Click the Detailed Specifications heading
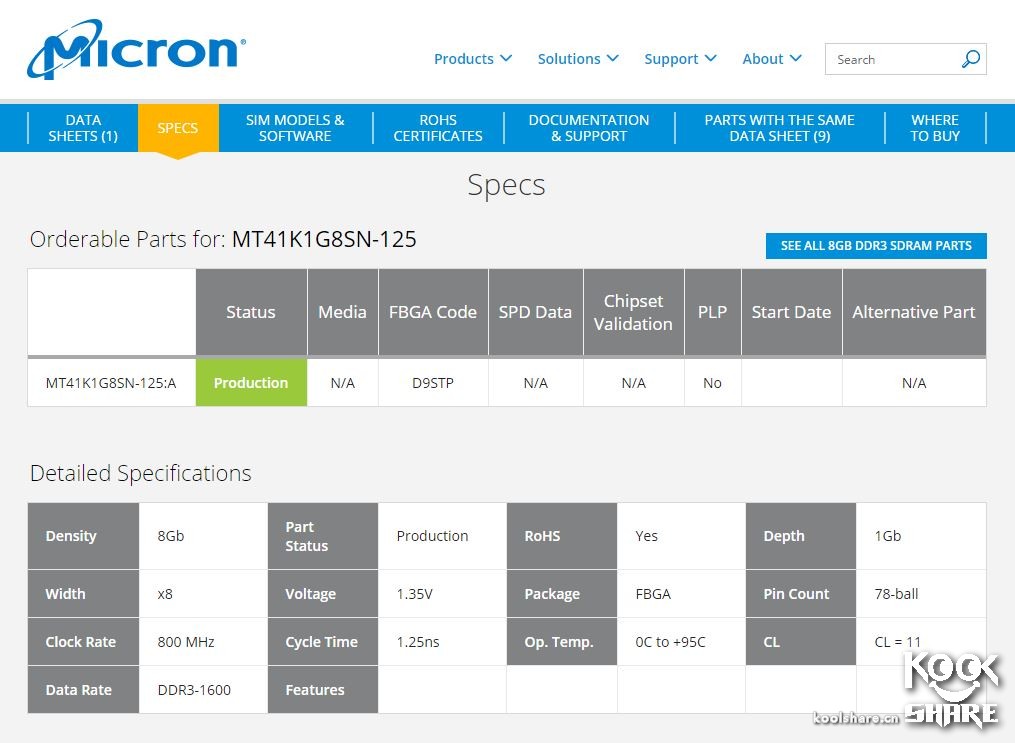Image resolution: width=1015 pixels, height=743 pixels. 140,473
